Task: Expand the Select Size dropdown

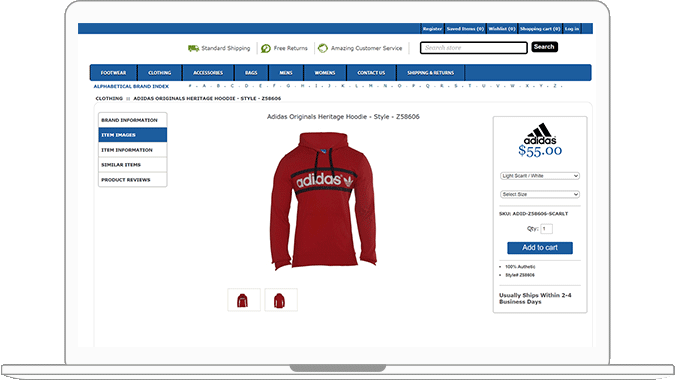Action: click(540, 194)
